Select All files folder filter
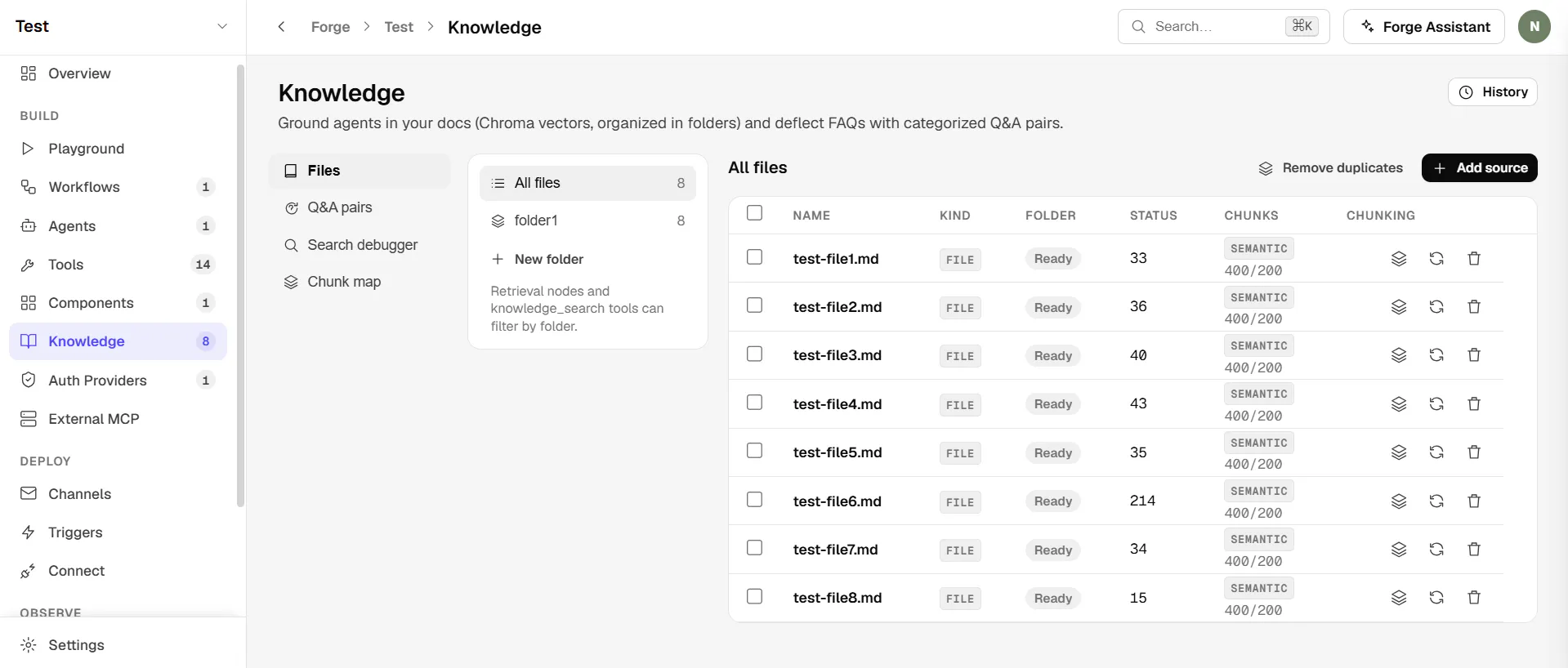This screenshot has width=1568, height=668. point(587,183)
